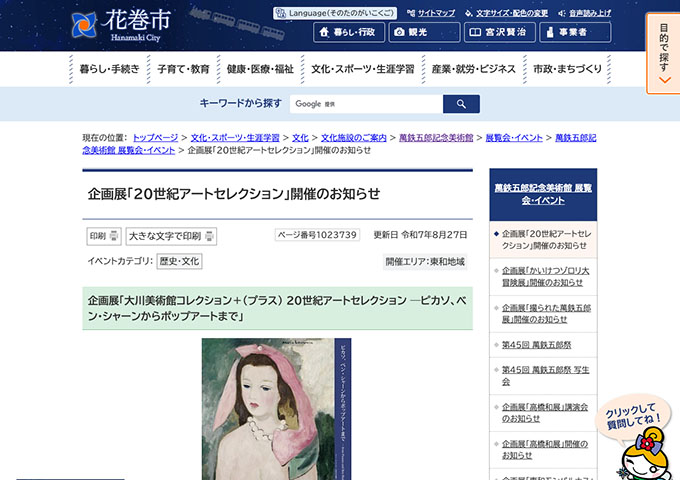The height and width of the screenshot is (480, 680).
Task: Click the 歴史・文化 event category tag
Action: [179, 261]
